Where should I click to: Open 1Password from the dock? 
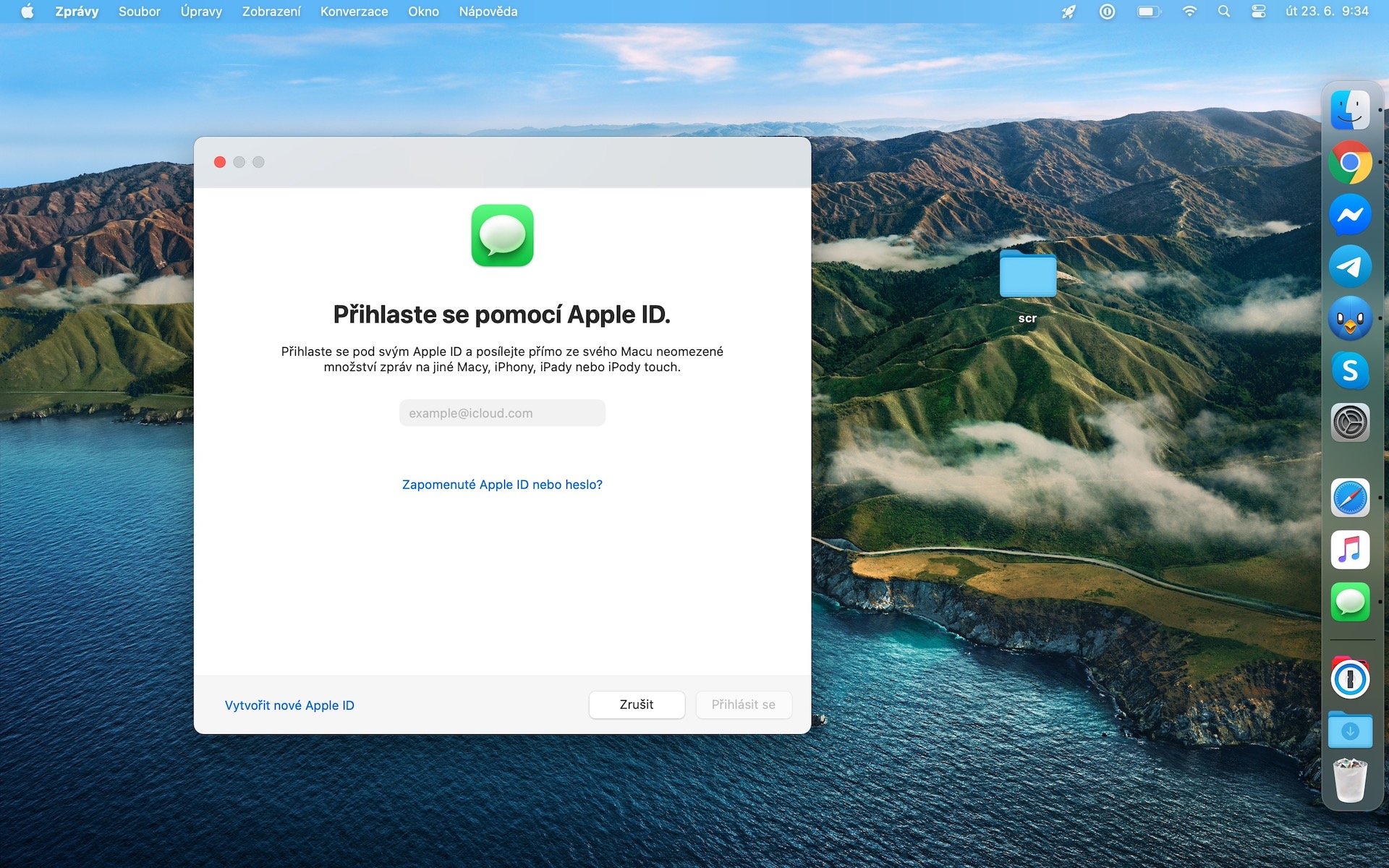[x=1350, y=678]
